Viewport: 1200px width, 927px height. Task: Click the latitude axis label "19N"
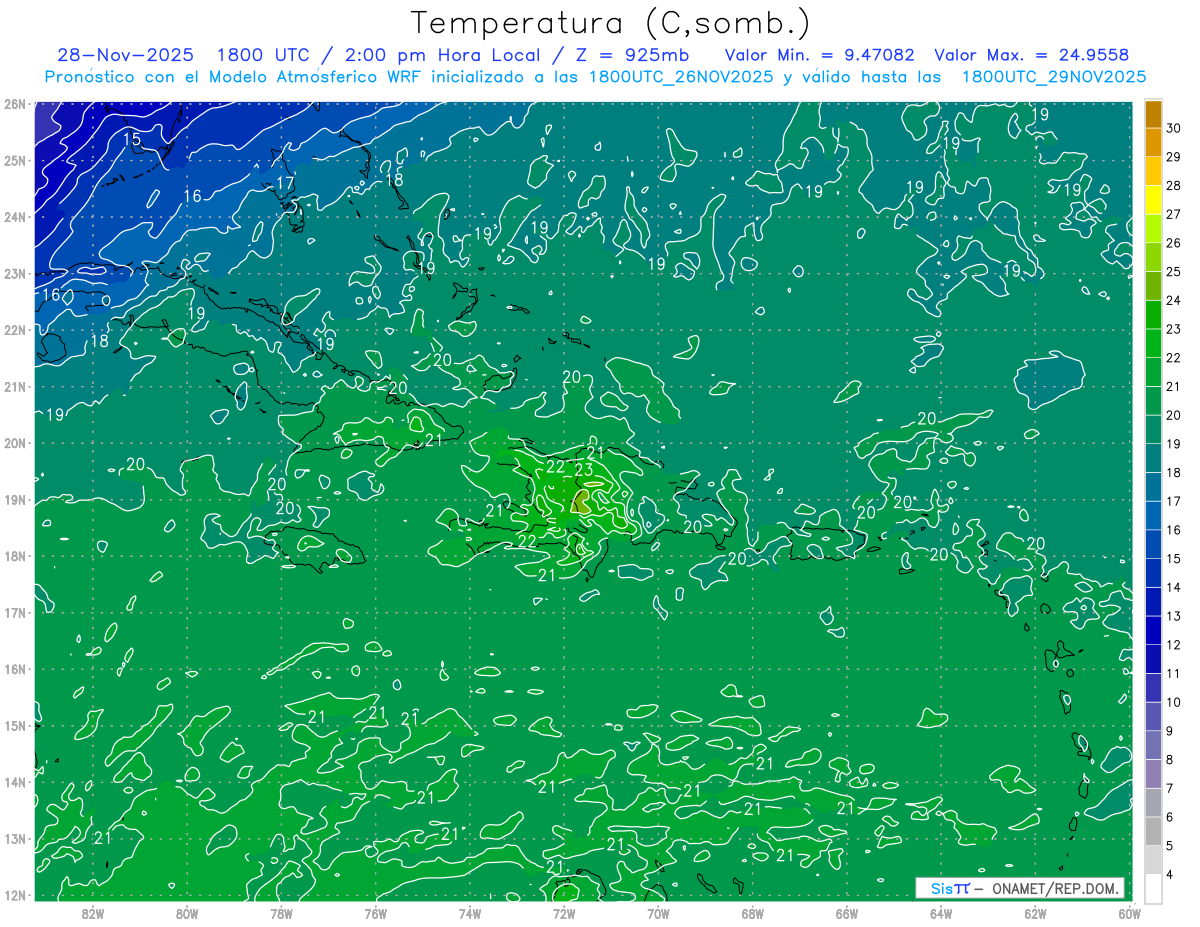[x=15, y=499]
